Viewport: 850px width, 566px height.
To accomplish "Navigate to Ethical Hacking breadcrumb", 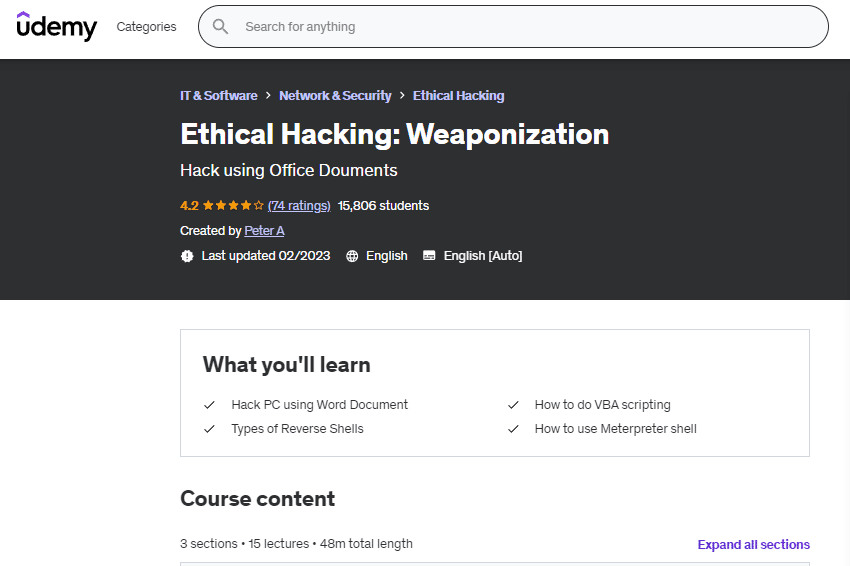I will (458, 96).
